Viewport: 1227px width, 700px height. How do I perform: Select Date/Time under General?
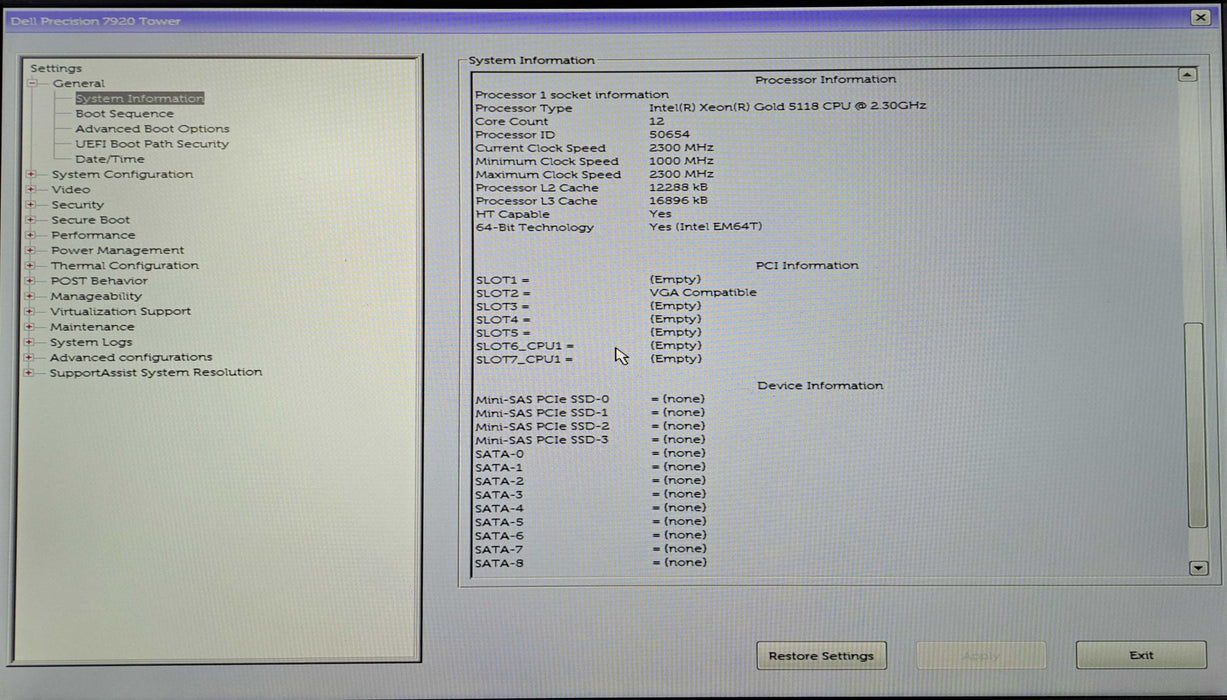(110, 158)
